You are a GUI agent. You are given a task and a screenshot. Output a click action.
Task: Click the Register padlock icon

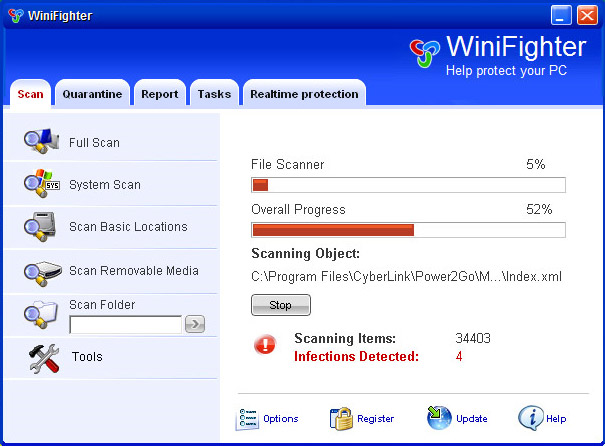(341, 419)
